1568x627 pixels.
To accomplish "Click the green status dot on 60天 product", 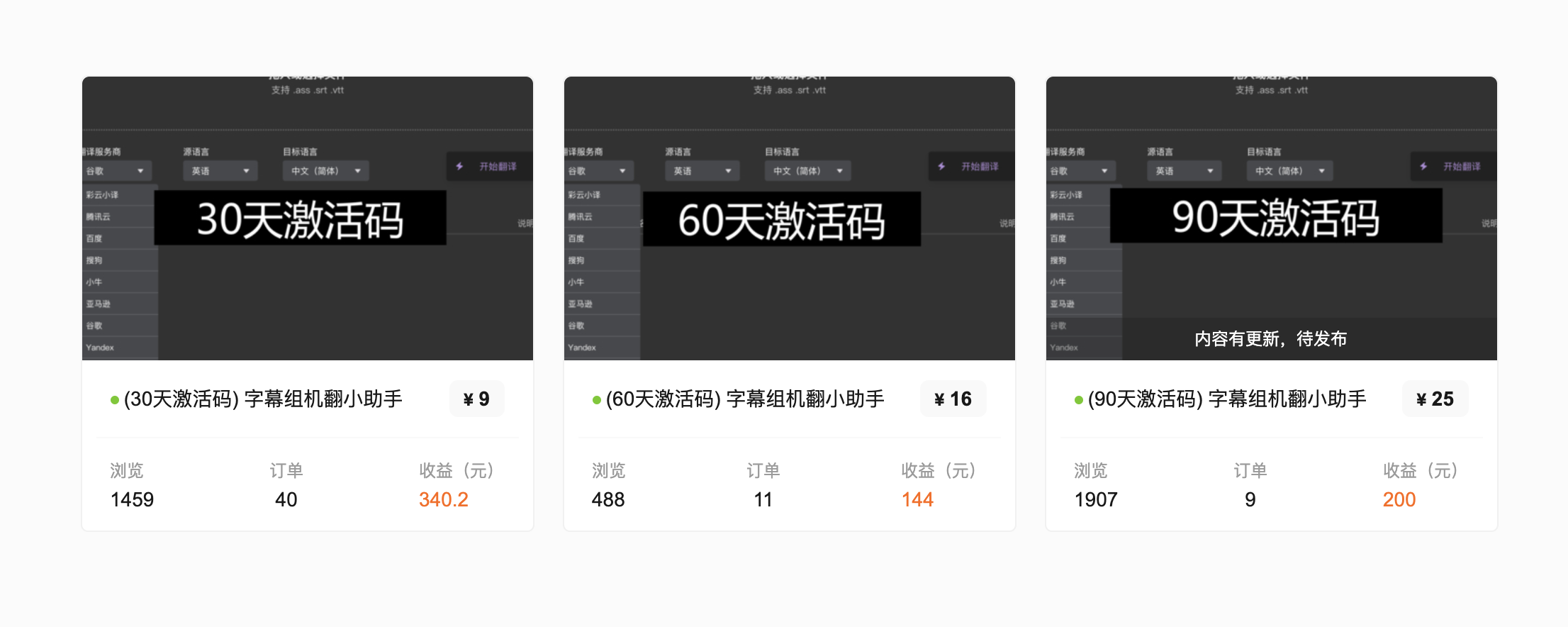I will [597, 400].
